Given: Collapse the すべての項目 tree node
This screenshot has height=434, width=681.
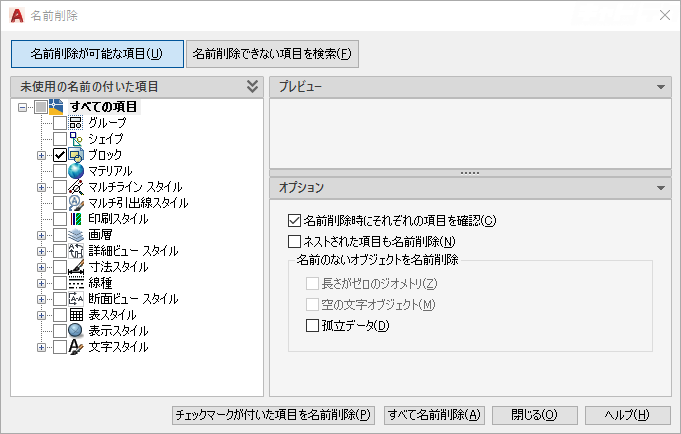Looking at the screenshot, I should click(22, 107).
